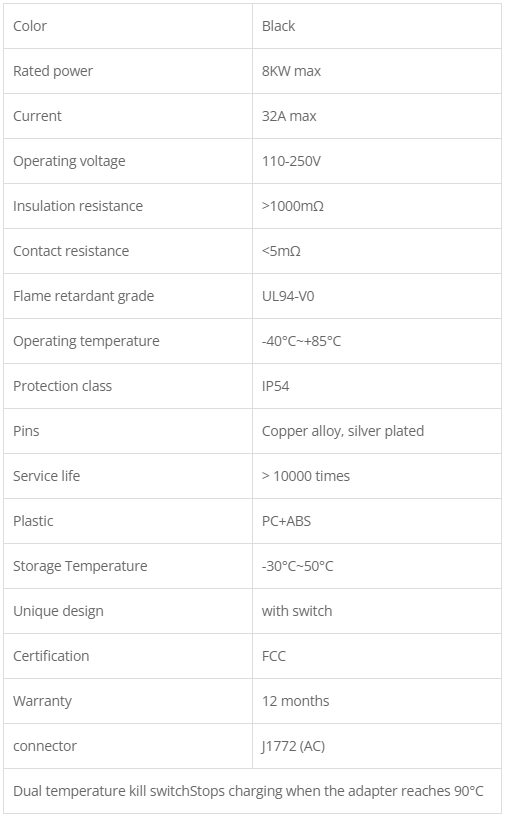Click the UL94-V0 flame retardant value
Image resolution: width=506 pixels, height=818 pixels.
pyautogui.click(x=288, y=296)
